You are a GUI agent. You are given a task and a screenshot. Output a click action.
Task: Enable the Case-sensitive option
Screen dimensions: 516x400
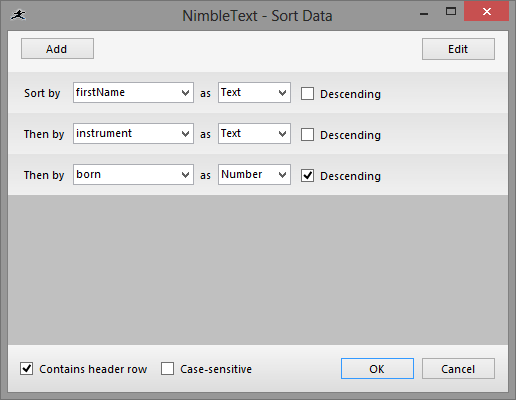pyautogui.click(x=167, y=369)
